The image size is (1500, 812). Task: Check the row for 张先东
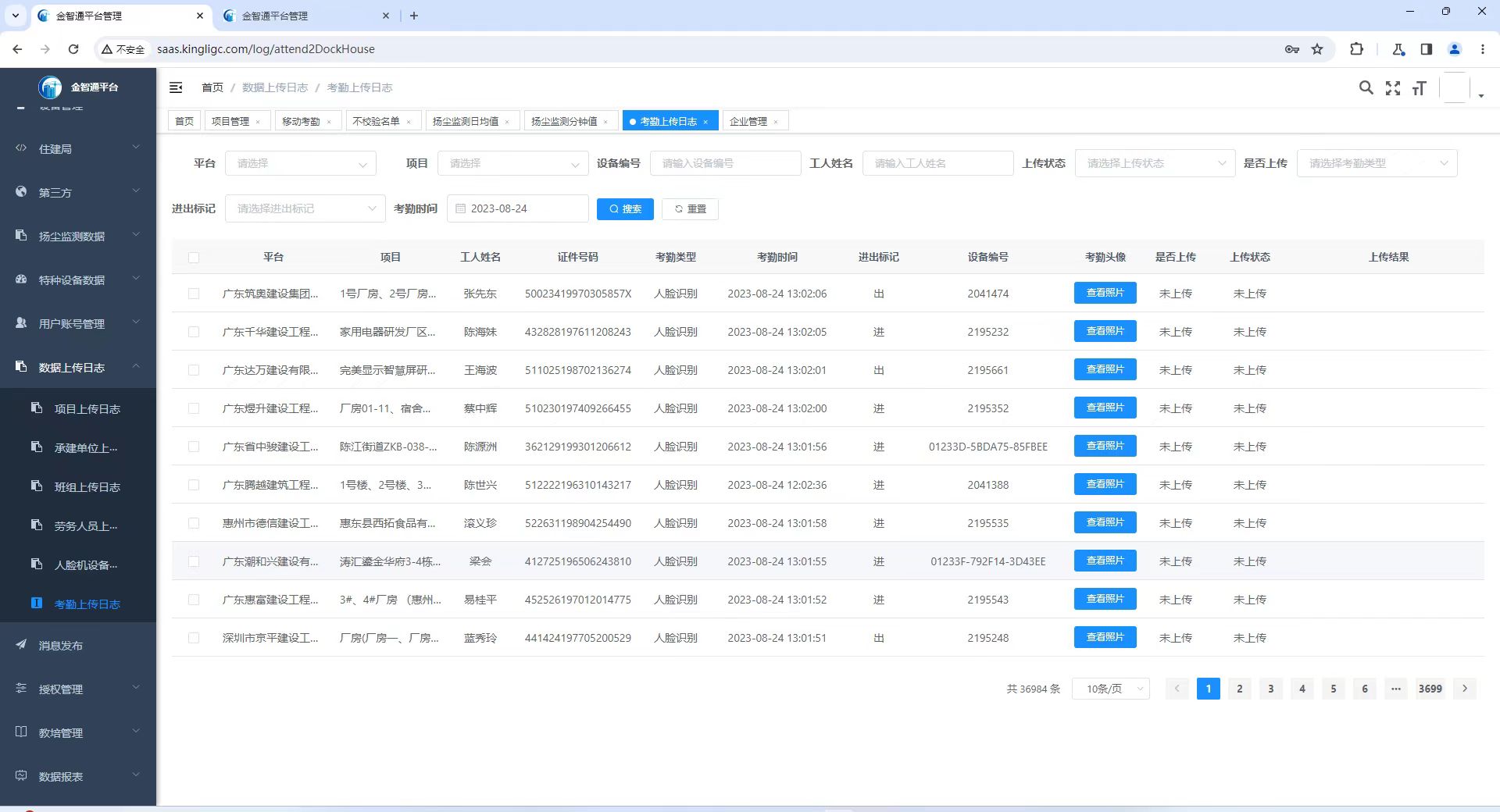[194, 294]
